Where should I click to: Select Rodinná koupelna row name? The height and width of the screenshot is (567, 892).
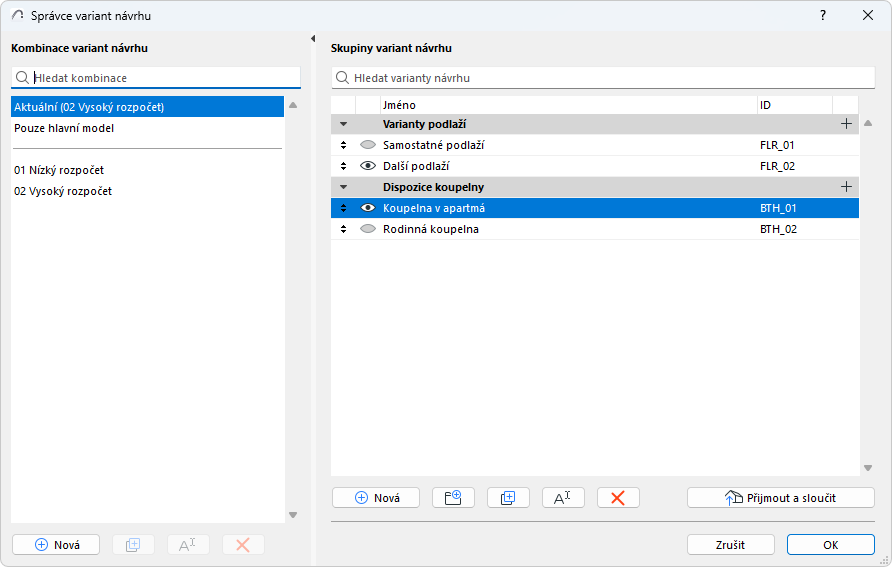pos(431,229)
